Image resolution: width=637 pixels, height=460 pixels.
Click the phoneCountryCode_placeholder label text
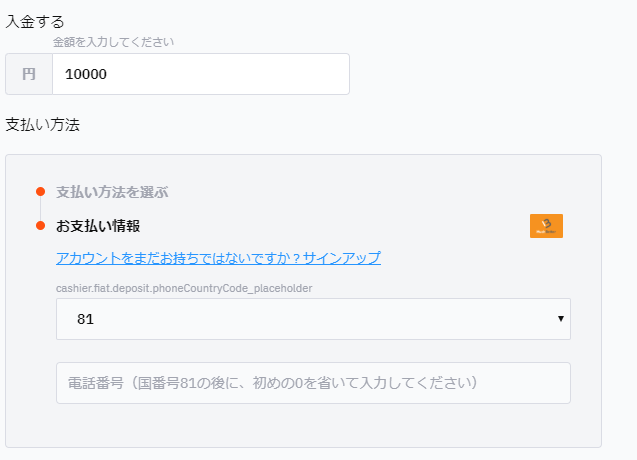click(184, 288)
